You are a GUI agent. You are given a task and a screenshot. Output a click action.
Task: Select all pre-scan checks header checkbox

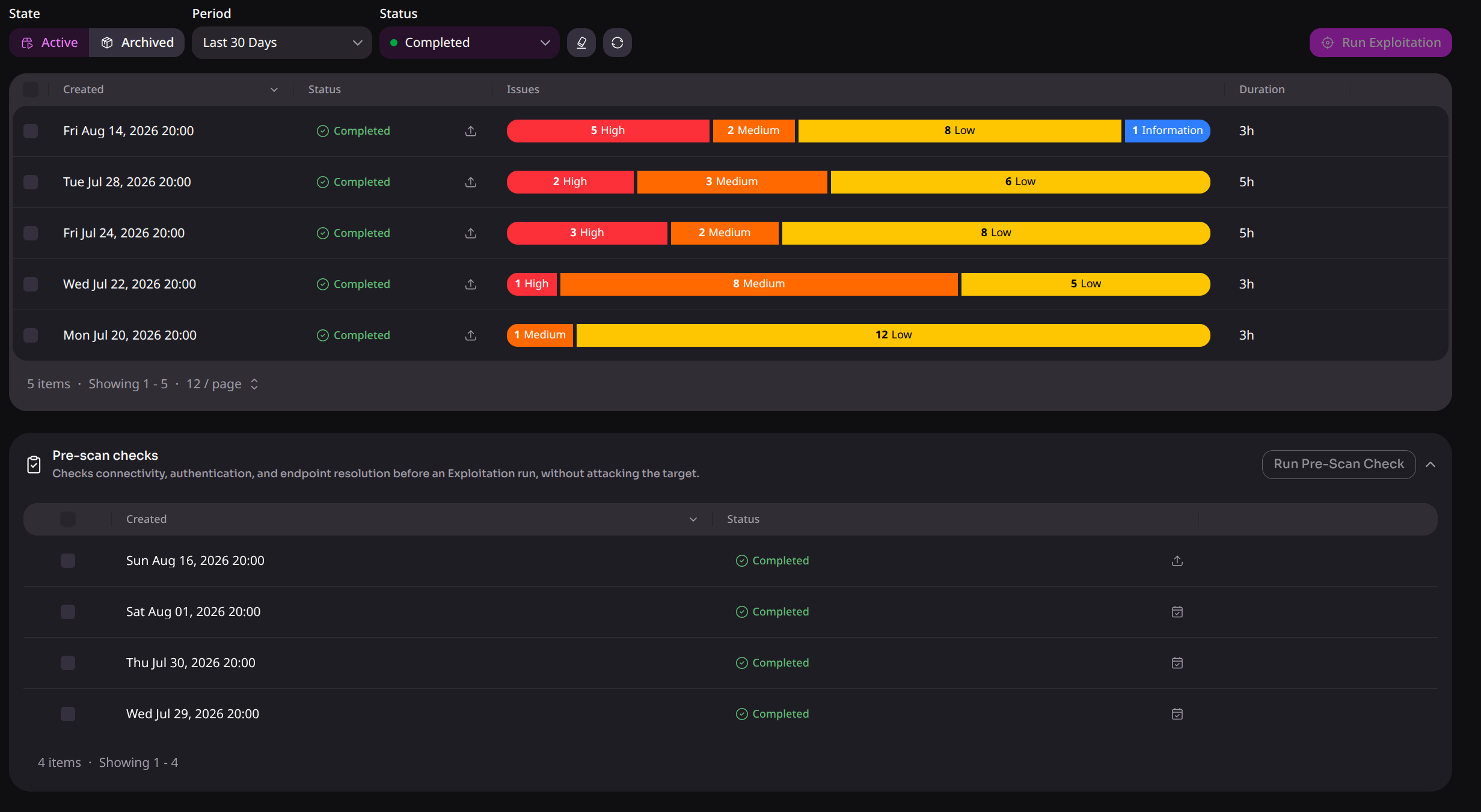coord(68,519)
